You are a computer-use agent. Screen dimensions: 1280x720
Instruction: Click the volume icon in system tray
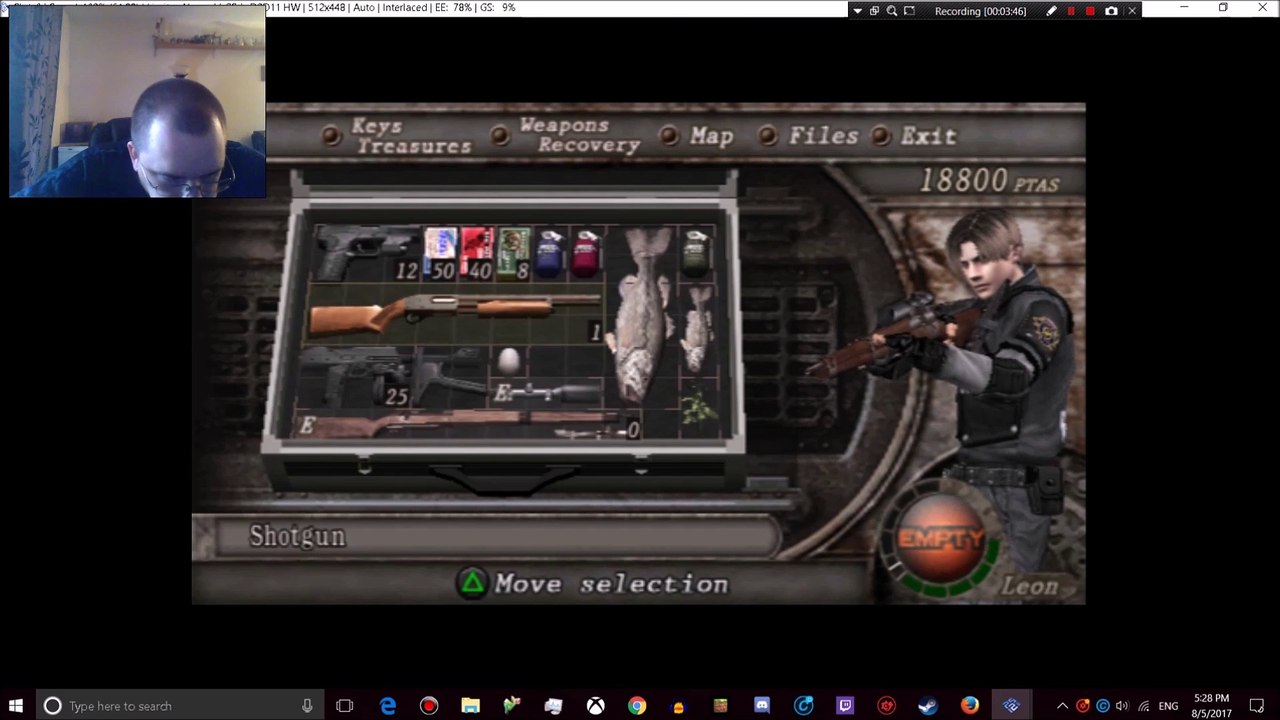point(1122,706)
